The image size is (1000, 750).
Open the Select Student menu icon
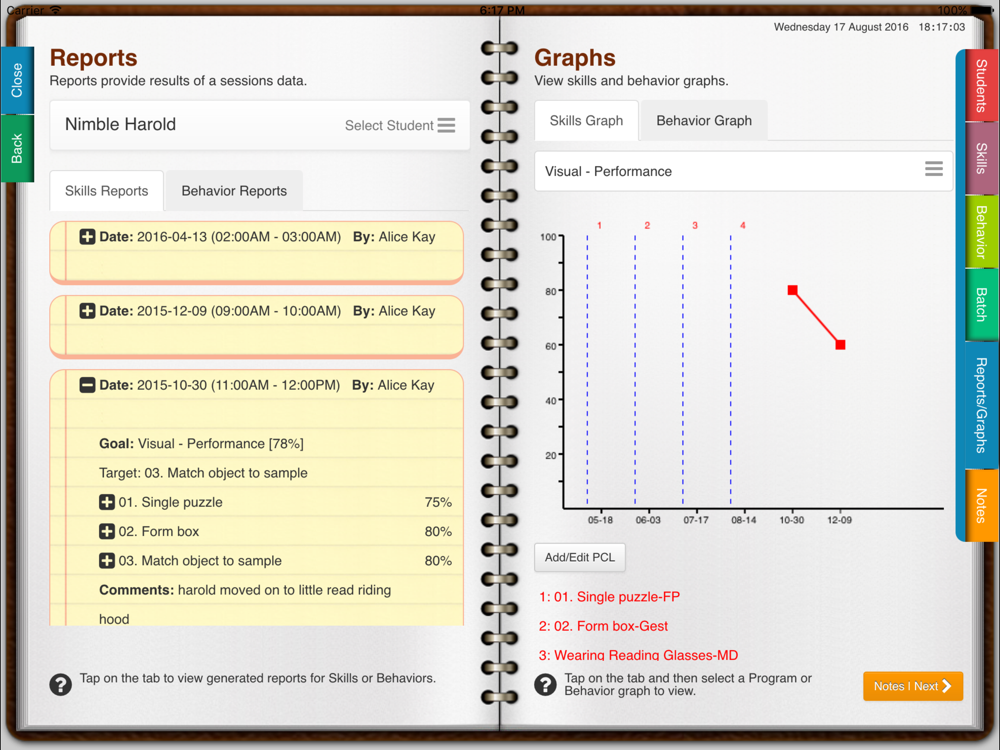(x=446, y=125)
